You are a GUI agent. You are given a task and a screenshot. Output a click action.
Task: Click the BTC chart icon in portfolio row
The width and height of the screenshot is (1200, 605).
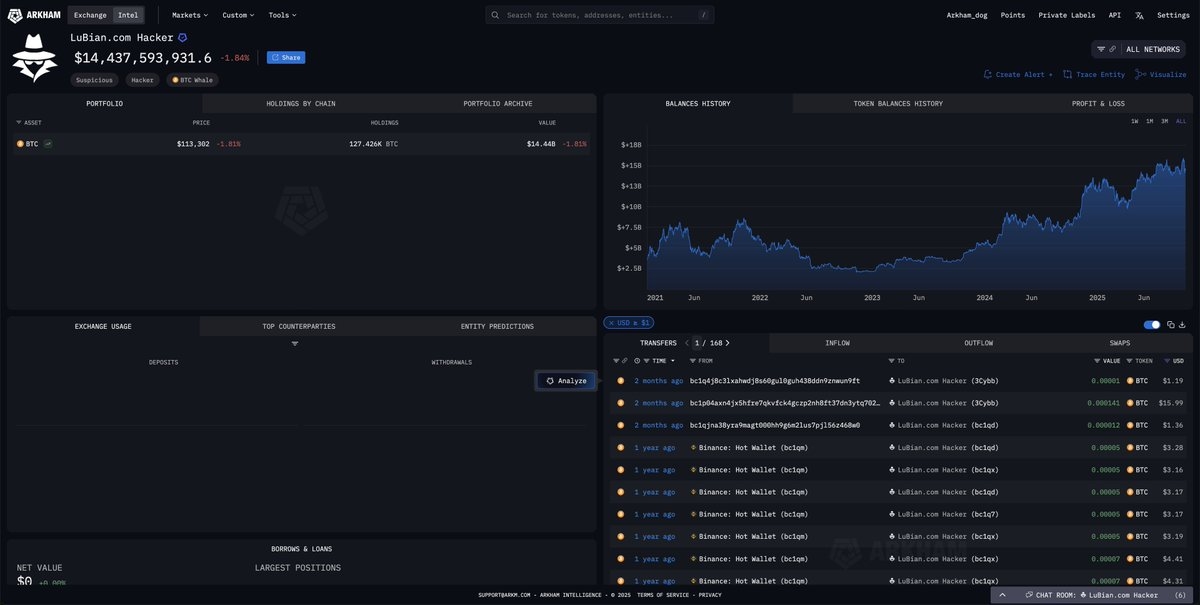point(48,144)
